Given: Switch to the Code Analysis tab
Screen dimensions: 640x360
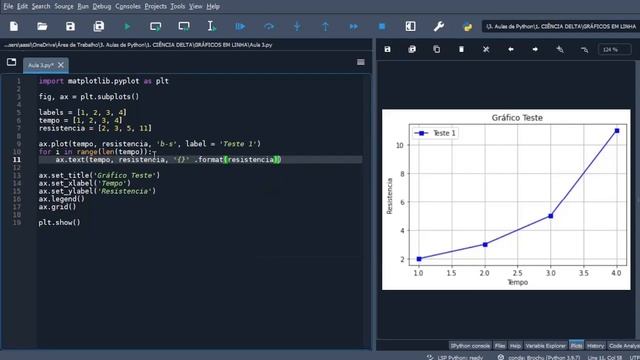Looking at the screenshot, I should [624, 346].
